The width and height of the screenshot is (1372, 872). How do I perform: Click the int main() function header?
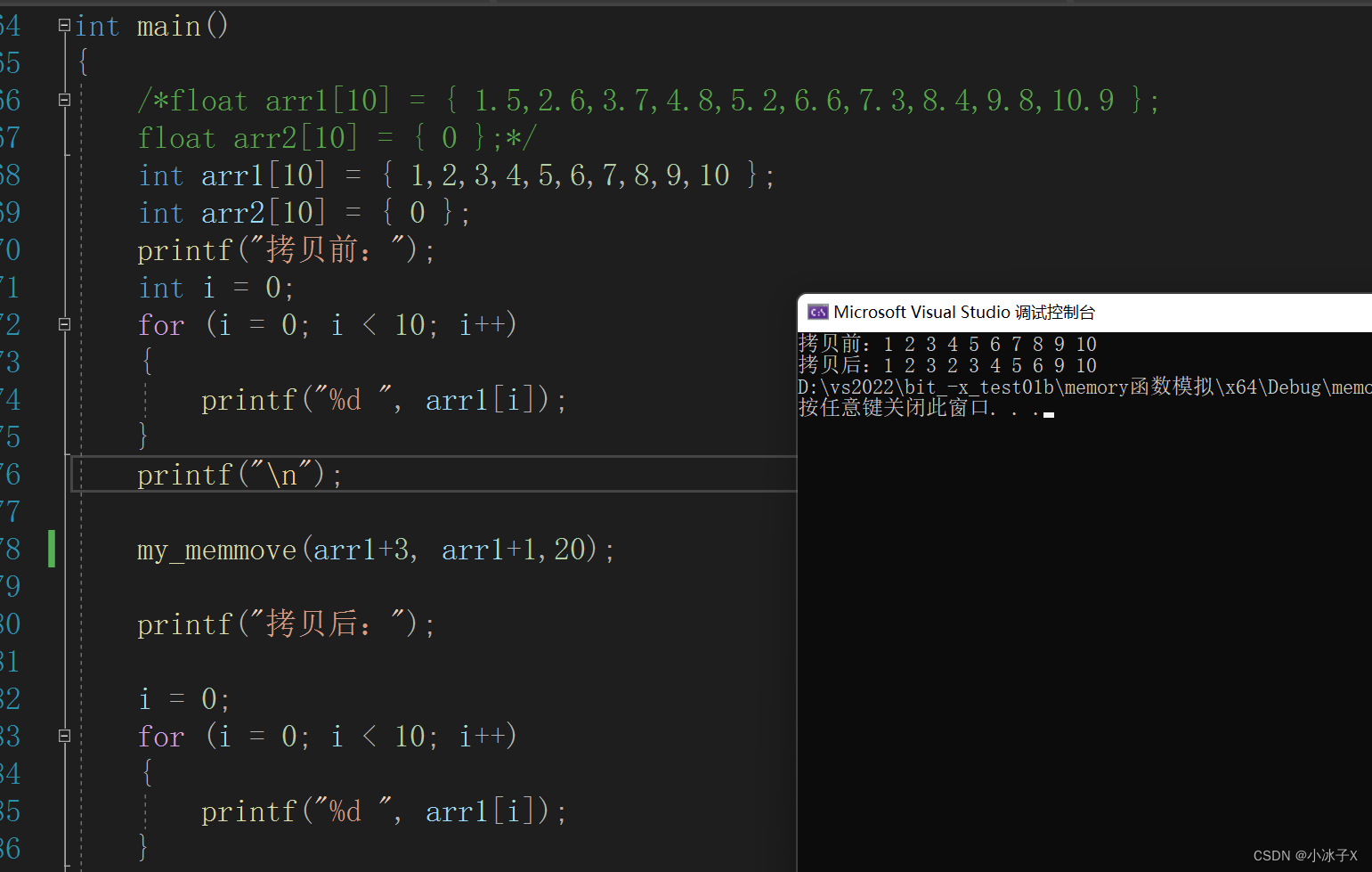click(151, 26)
